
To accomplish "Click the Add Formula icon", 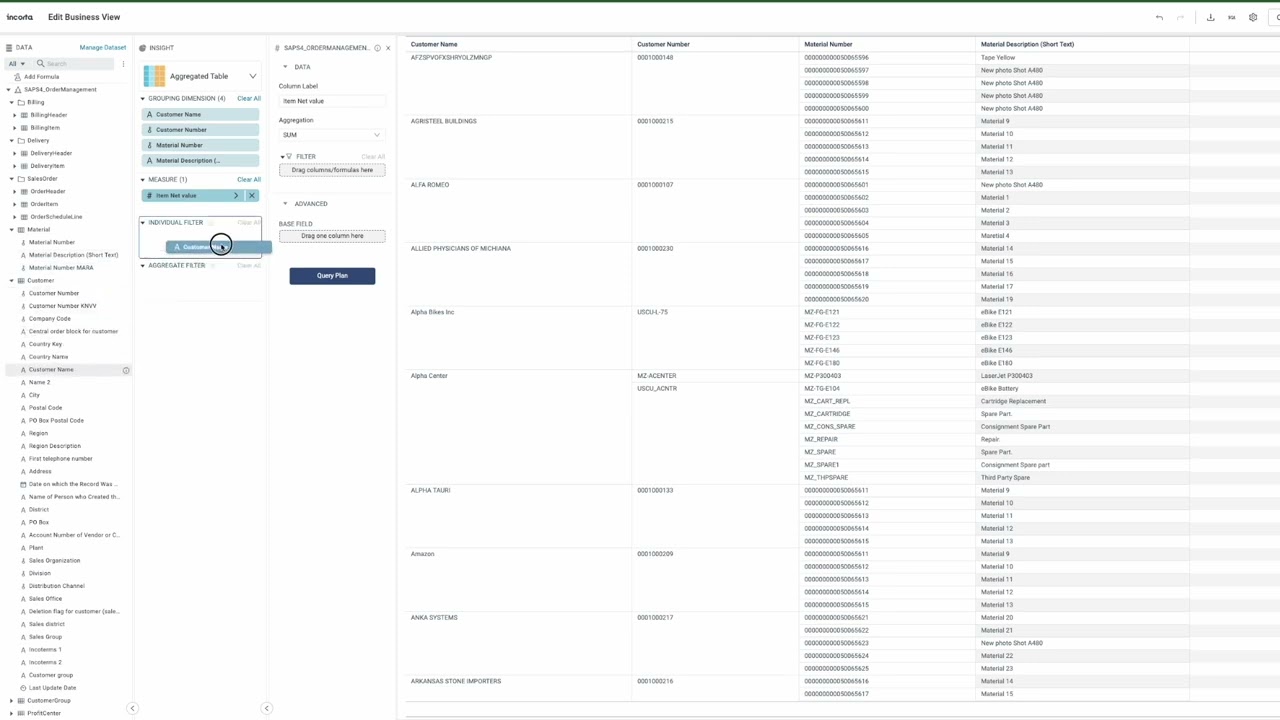I will tap(17, 77).
